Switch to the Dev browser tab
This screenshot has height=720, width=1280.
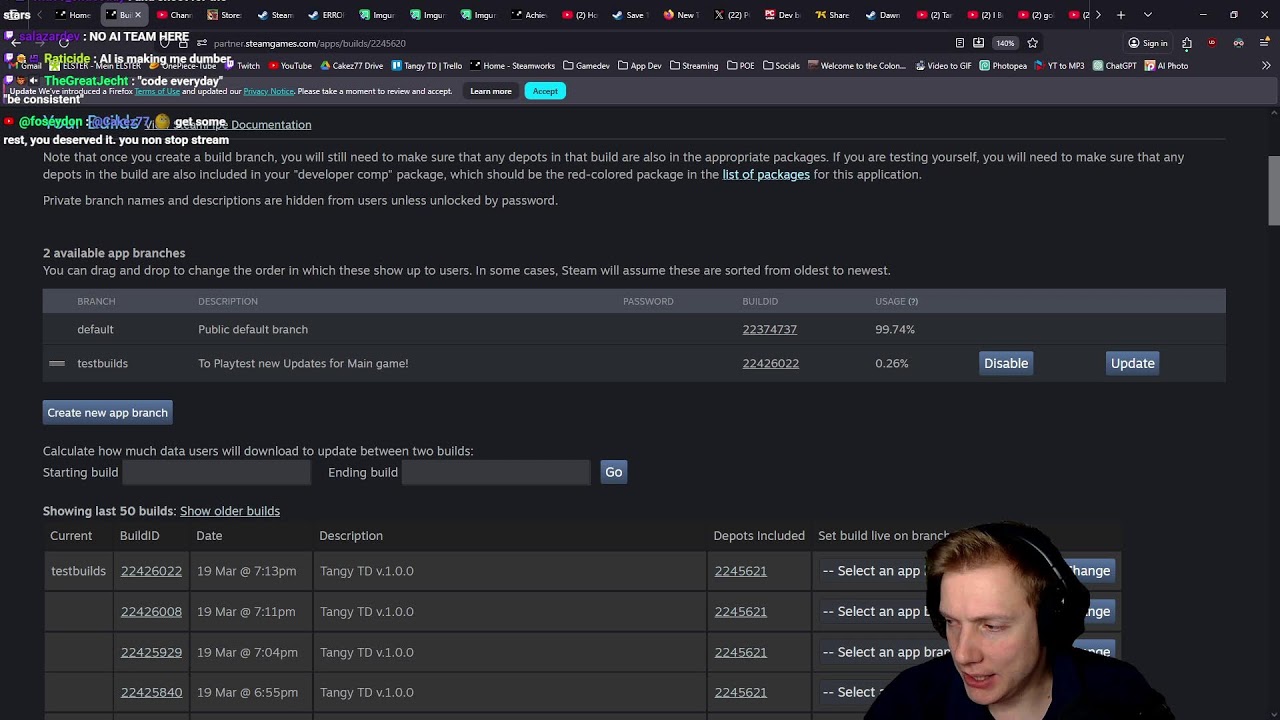pos(782,15)
